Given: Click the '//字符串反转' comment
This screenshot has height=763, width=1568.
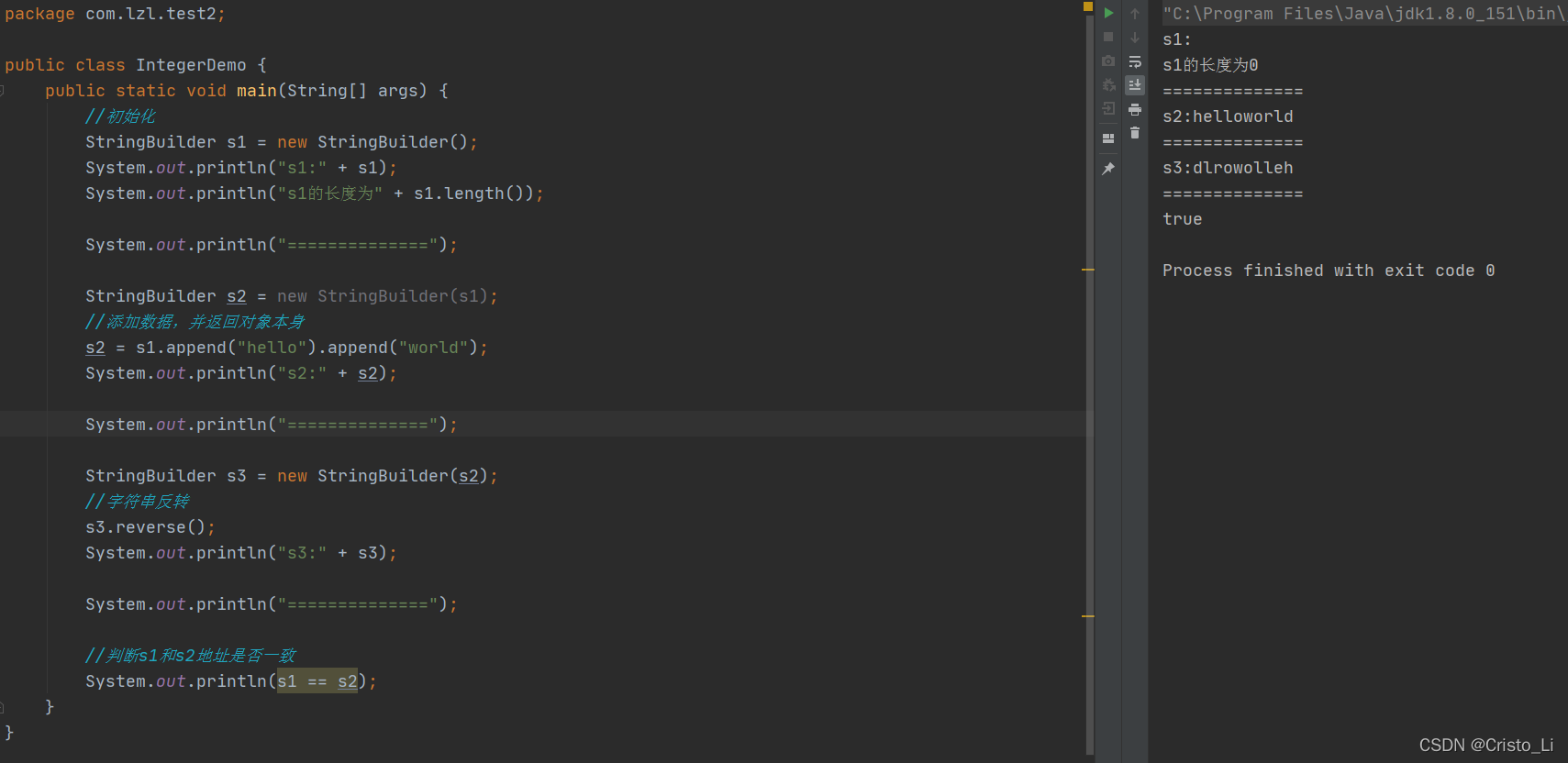Looking at the screenshot, I should tap(137, 502).
